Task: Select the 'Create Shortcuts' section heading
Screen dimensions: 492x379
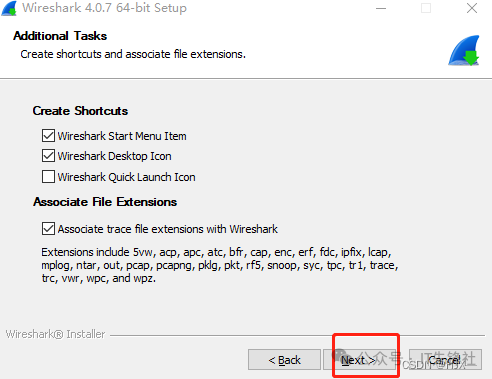Action: pos(80,111)
